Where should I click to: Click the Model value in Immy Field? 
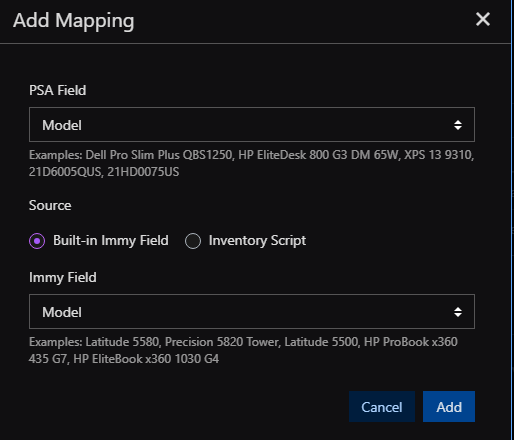(62, 312)
